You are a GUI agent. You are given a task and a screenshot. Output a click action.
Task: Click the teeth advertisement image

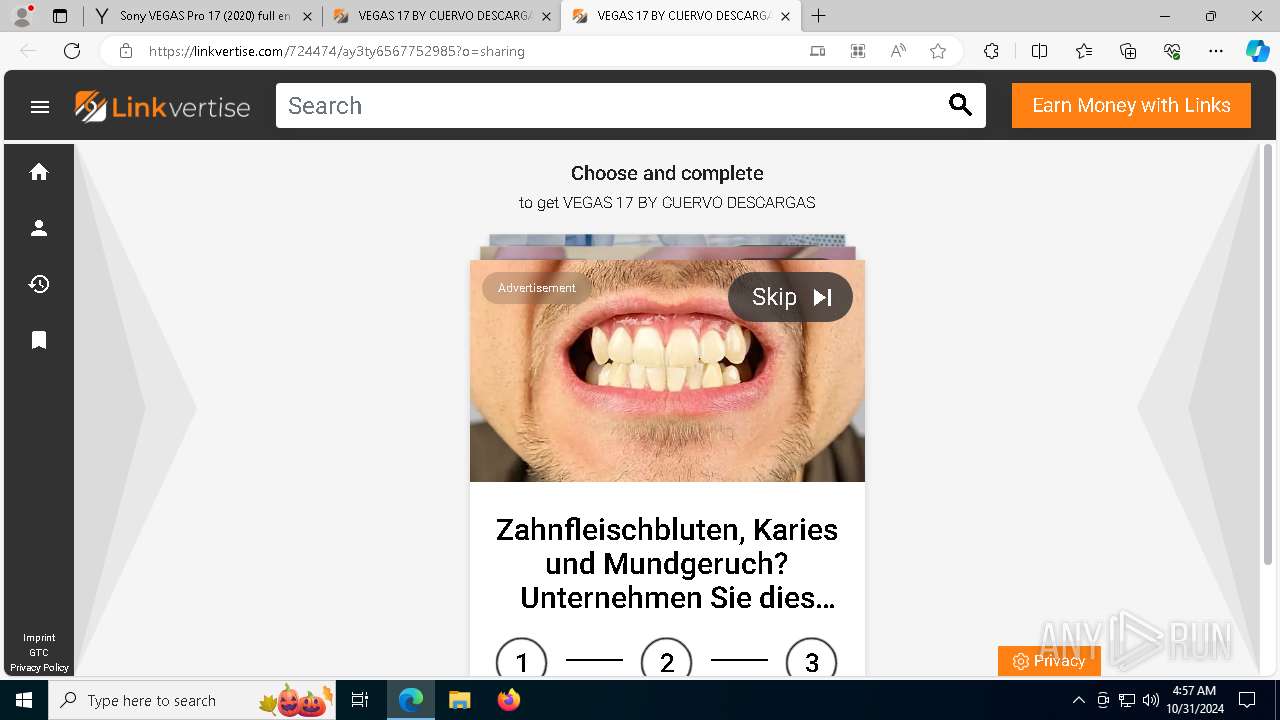(x=667, y=371)
